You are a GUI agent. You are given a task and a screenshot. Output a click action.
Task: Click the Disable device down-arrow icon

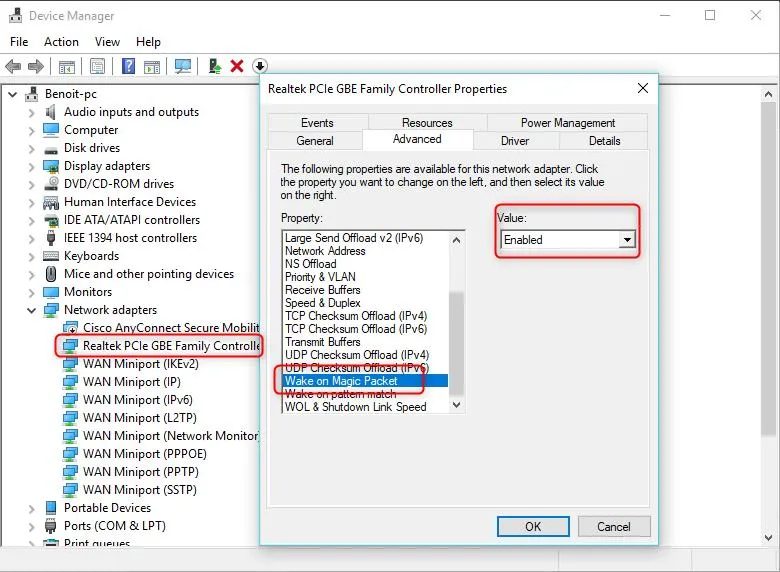pos(260,66)
